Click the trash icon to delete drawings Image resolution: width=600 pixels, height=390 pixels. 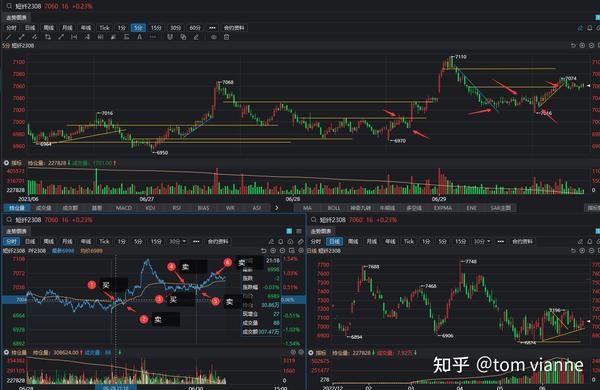227,37
